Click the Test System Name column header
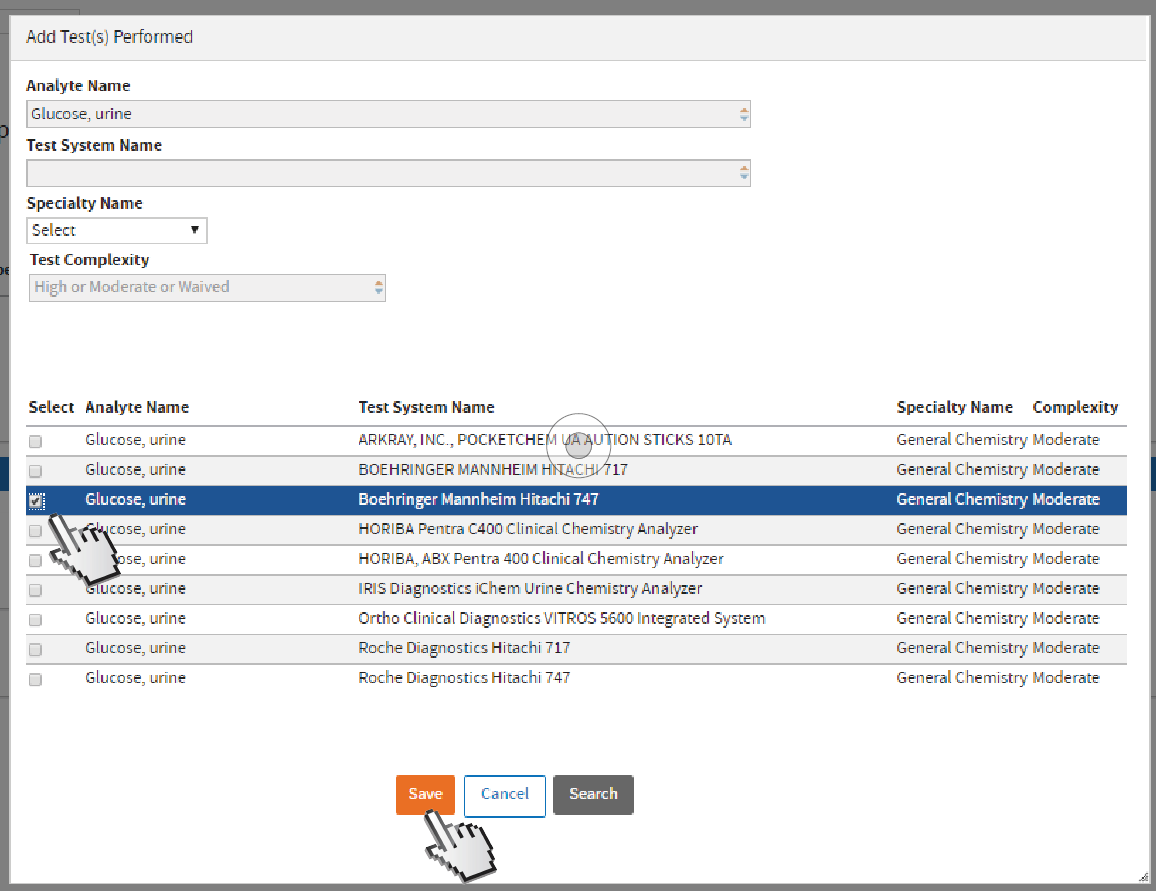1156x891 pixels. (x=426, y=407)
